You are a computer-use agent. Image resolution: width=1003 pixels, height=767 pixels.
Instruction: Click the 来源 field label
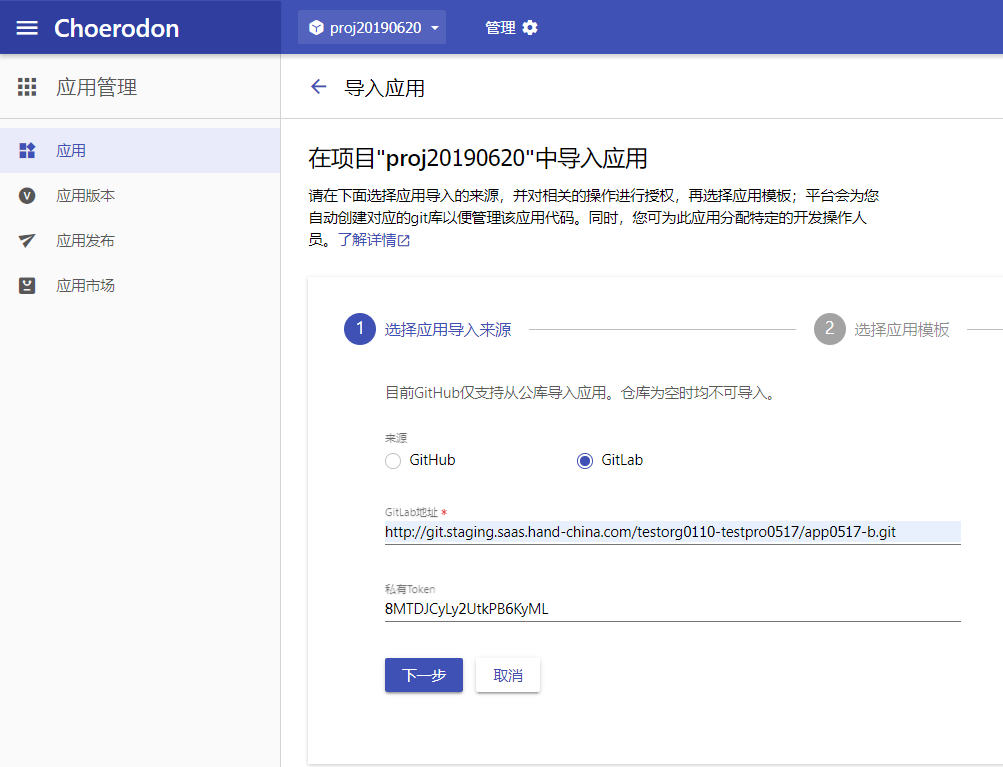[396, 438]
